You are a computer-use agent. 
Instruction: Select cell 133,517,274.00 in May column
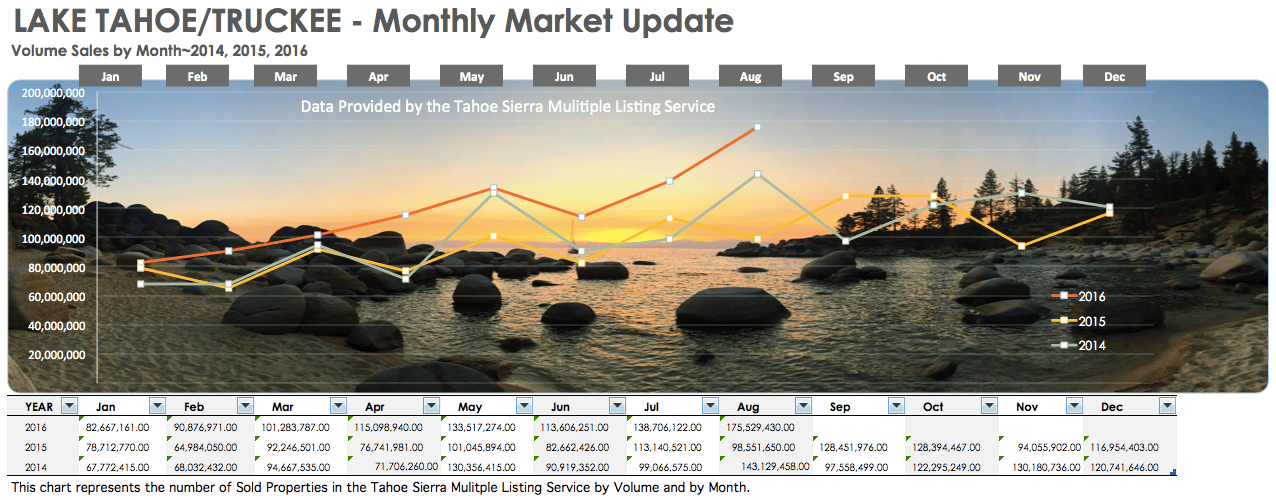point(487,427)
